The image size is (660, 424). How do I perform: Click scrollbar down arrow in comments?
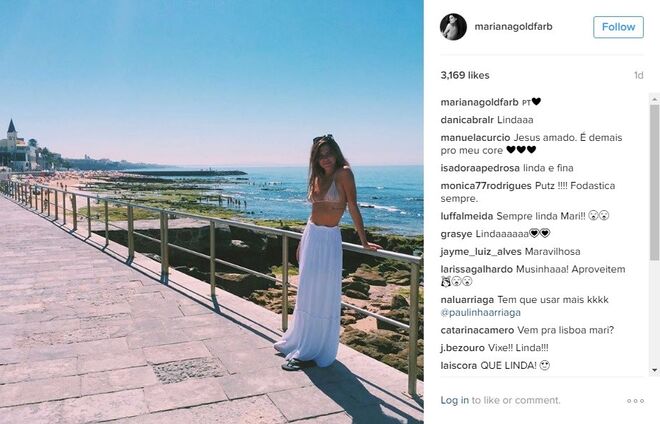click(x=655, y=370)
